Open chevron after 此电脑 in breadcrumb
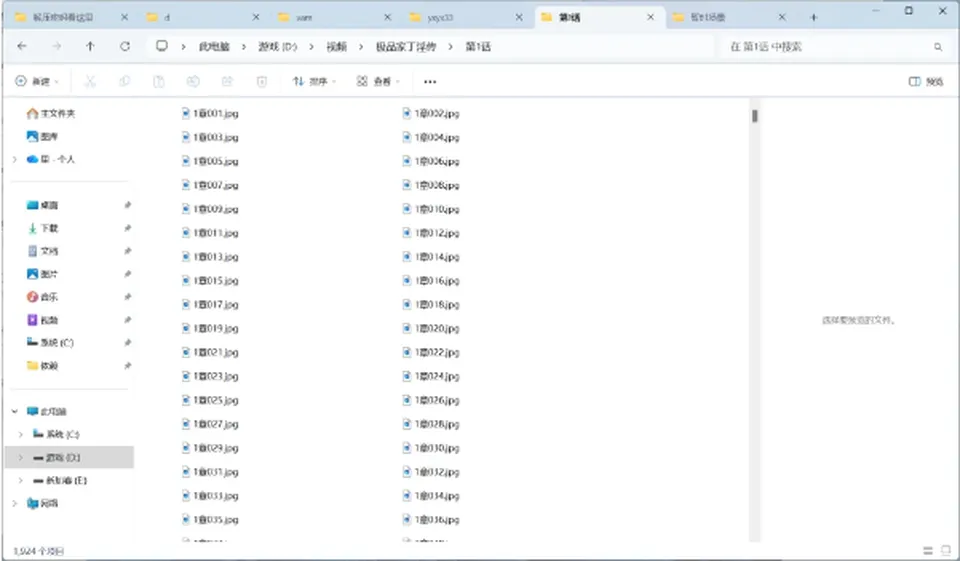The width and height of the screenshot is (960, 561). tap(244, 47)
